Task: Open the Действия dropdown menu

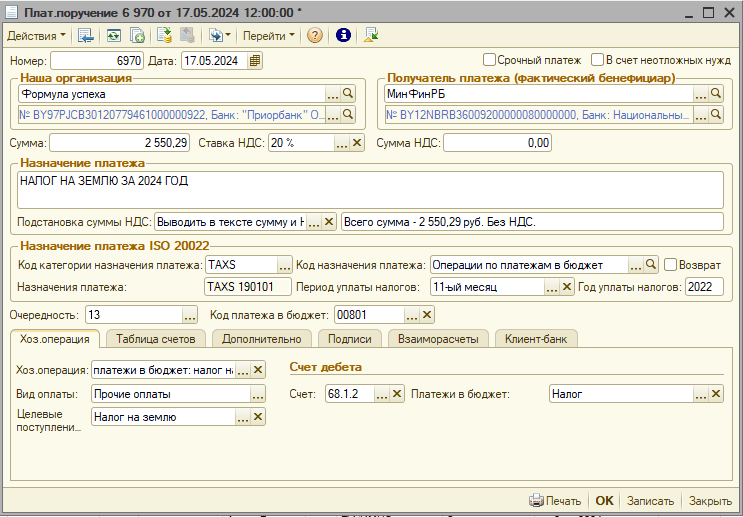Action: pos(36,35)
